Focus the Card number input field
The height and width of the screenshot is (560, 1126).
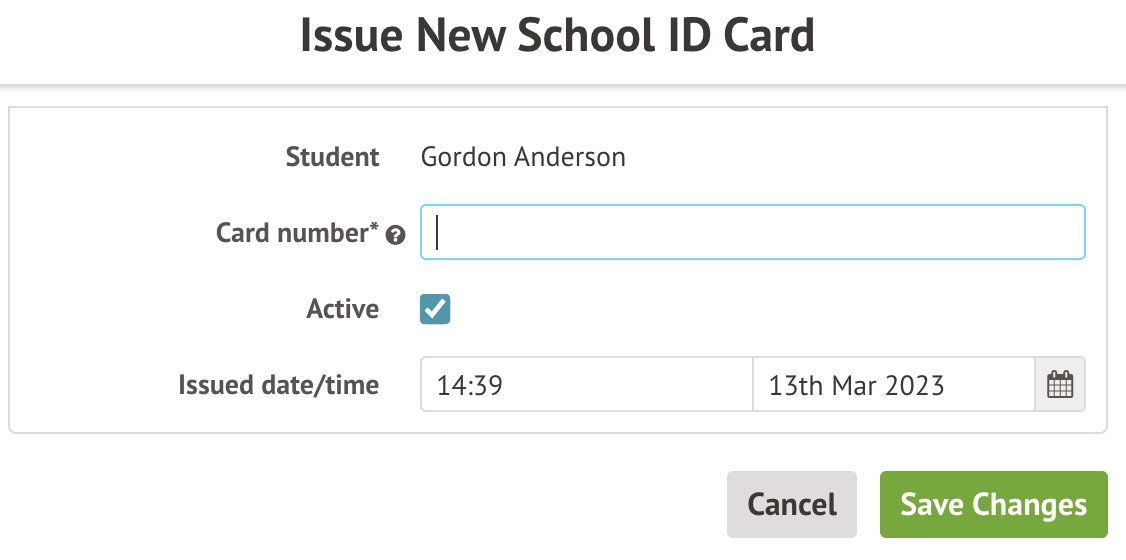(752, 232)
